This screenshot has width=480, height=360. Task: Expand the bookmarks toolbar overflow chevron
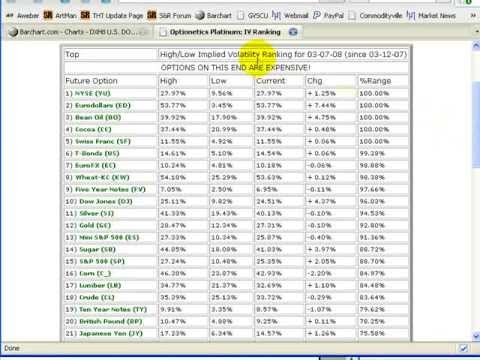(x=473, y=16)
